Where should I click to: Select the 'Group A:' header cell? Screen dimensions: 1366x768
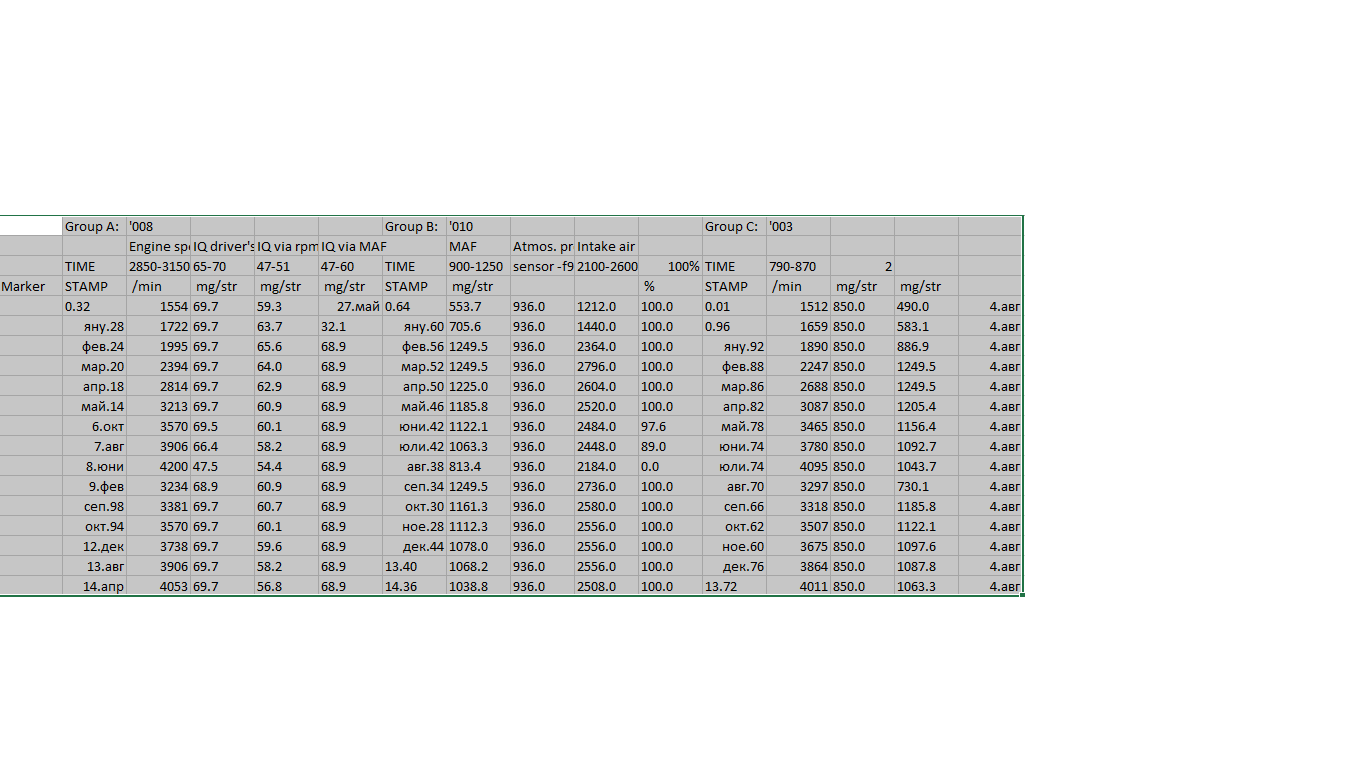pos(94,226)
